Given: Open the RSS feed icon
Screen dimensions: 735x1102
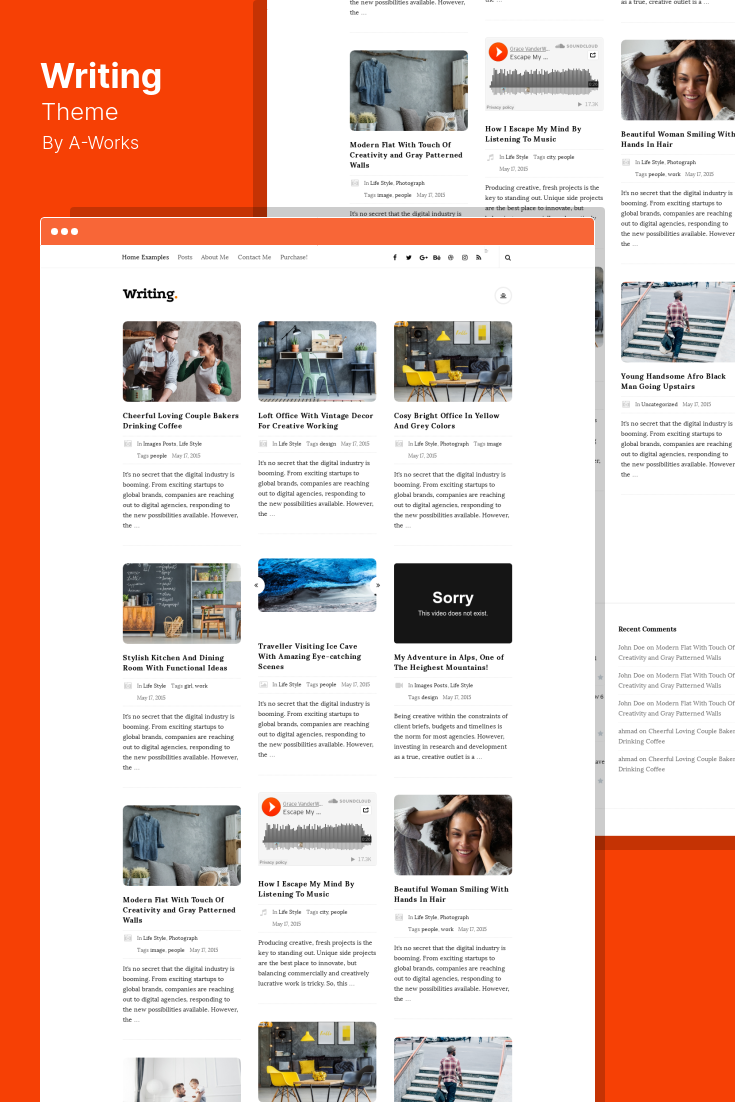Looking at the screenshot, I should [479, 258].
